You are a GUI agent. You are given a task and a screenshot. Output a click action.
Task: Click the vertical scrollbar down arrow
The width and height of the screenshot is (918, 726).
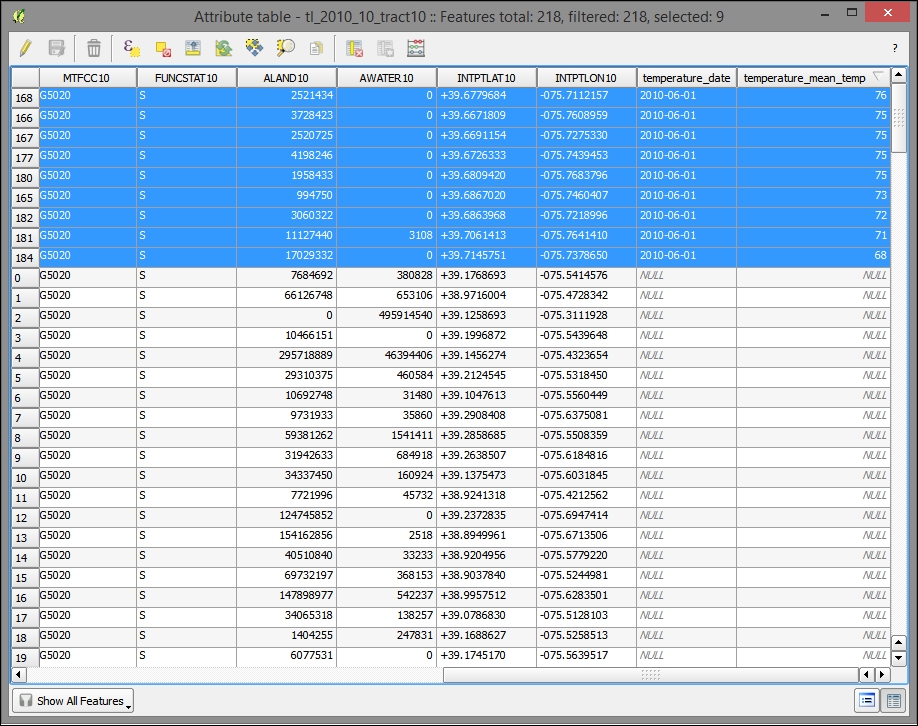[899, 658]
